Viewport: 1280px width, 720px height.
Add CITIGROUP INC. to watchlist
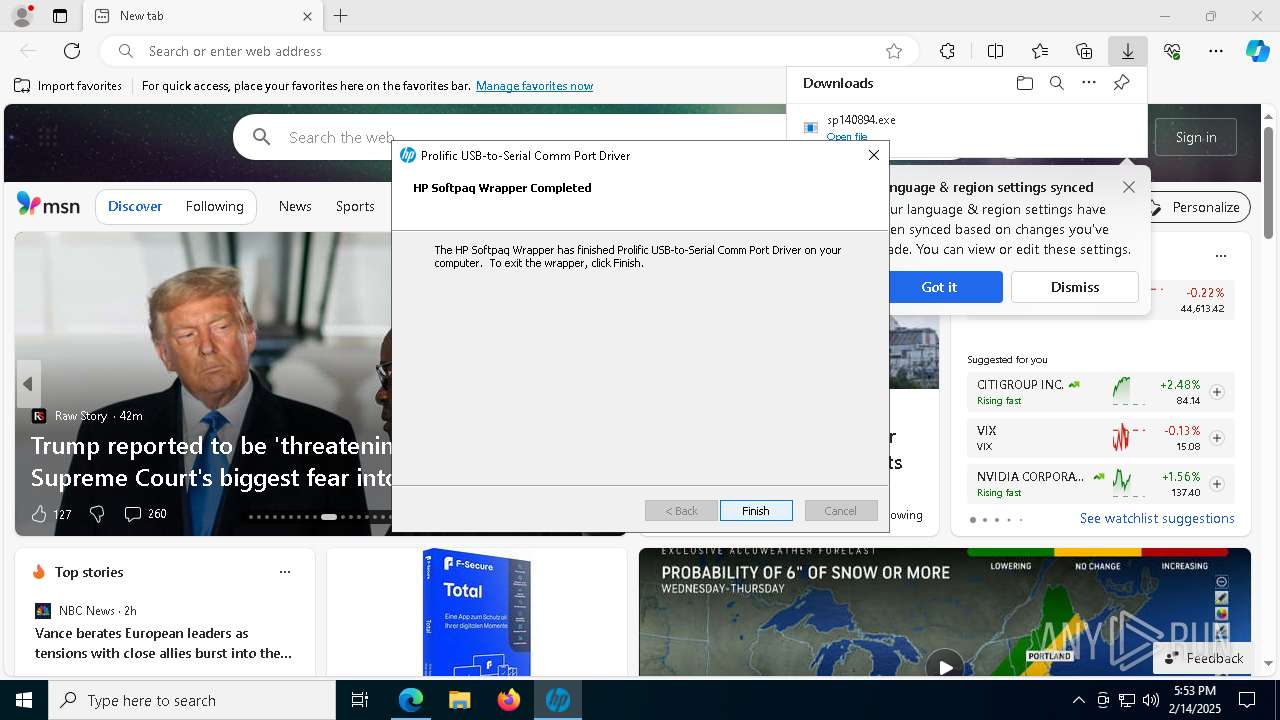click(1217, 392)
